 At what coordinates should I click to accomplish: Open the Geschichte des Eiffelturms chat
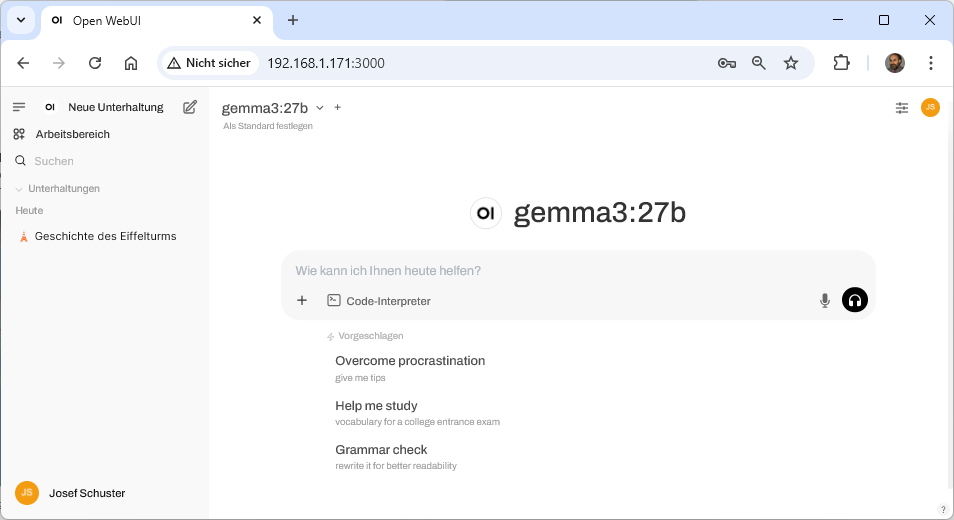tap(105, 236)
